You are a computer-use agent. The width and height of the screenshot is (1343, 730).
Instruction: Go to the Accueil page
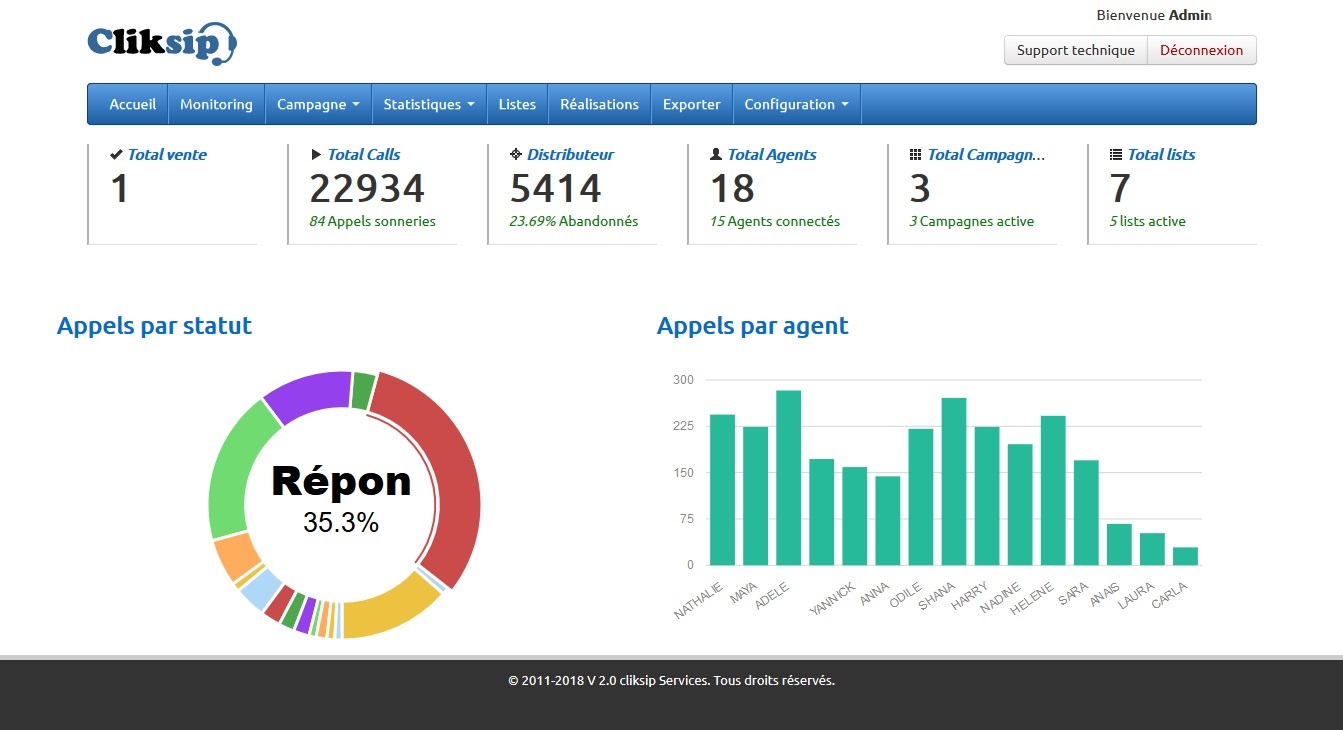(132, 104)
